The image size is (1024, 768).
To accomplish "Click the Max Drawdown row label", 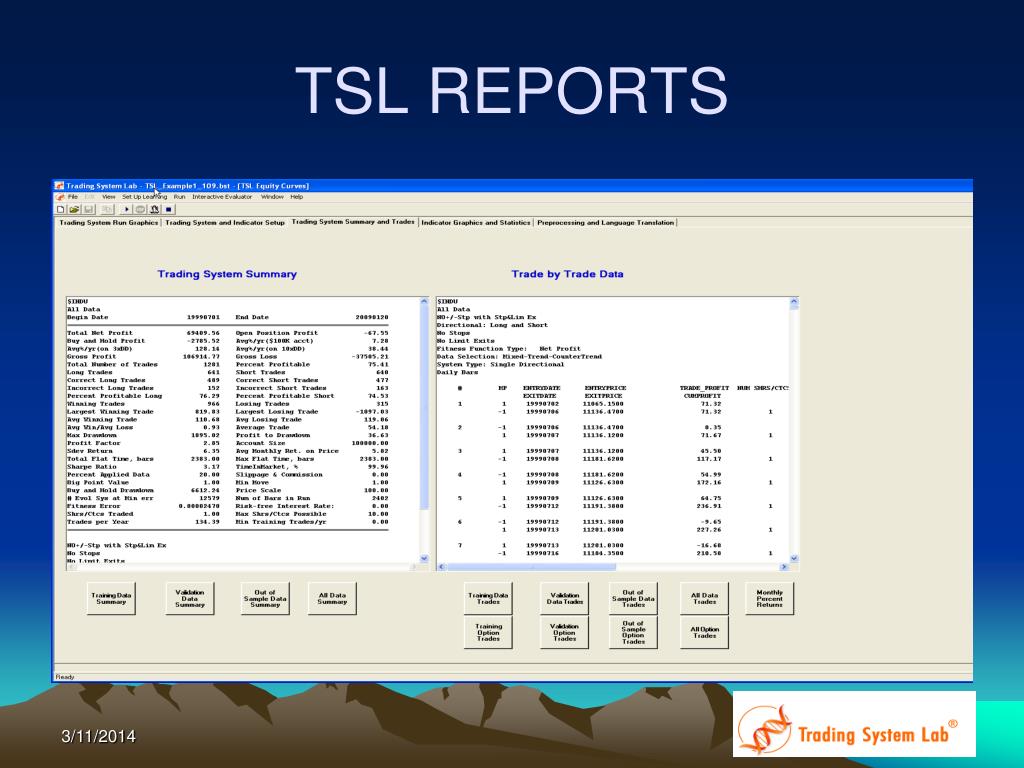I will click(x=91, y=435).
